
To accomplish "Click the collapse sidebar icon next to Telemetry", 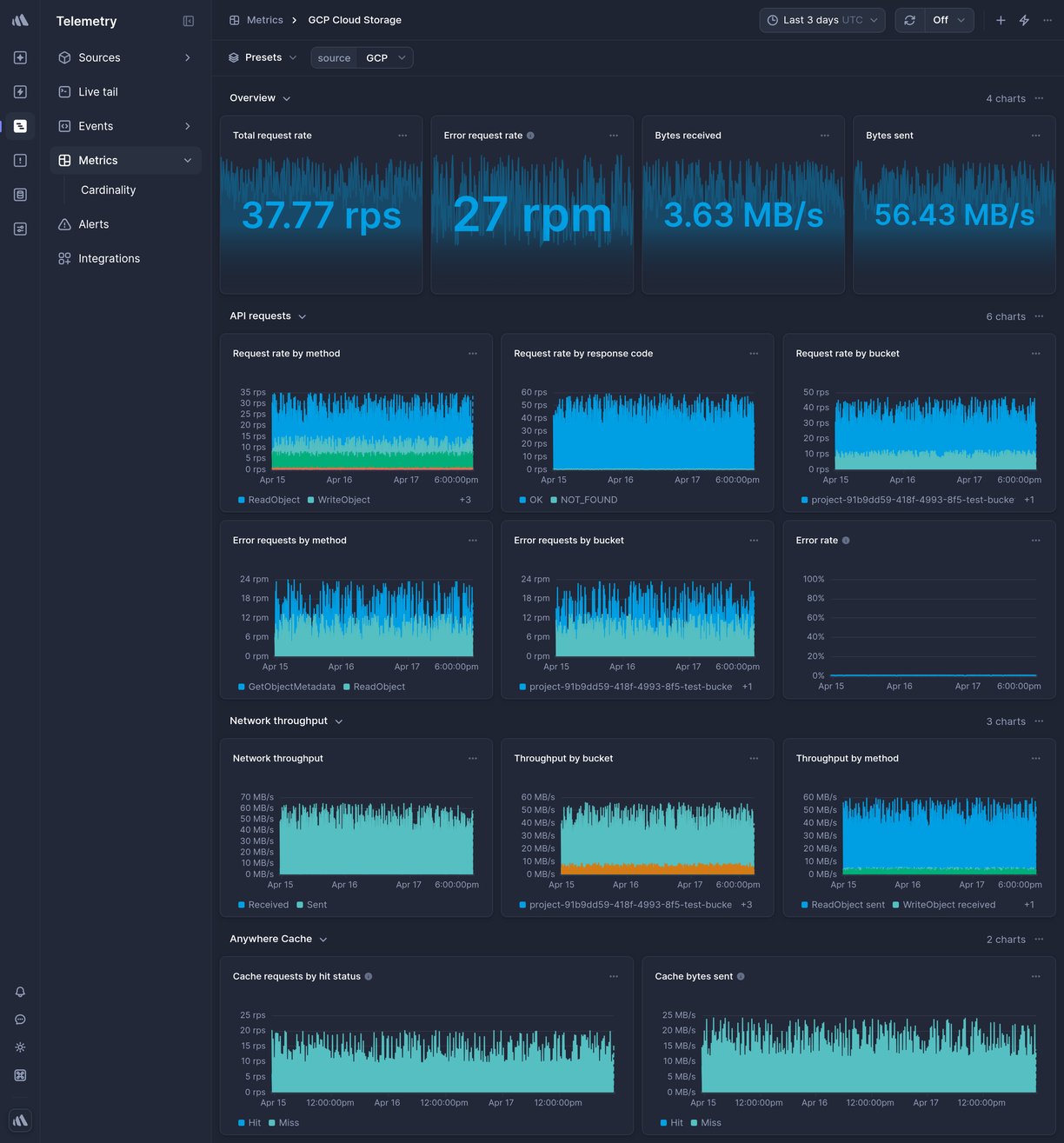I will pos(189,21).
